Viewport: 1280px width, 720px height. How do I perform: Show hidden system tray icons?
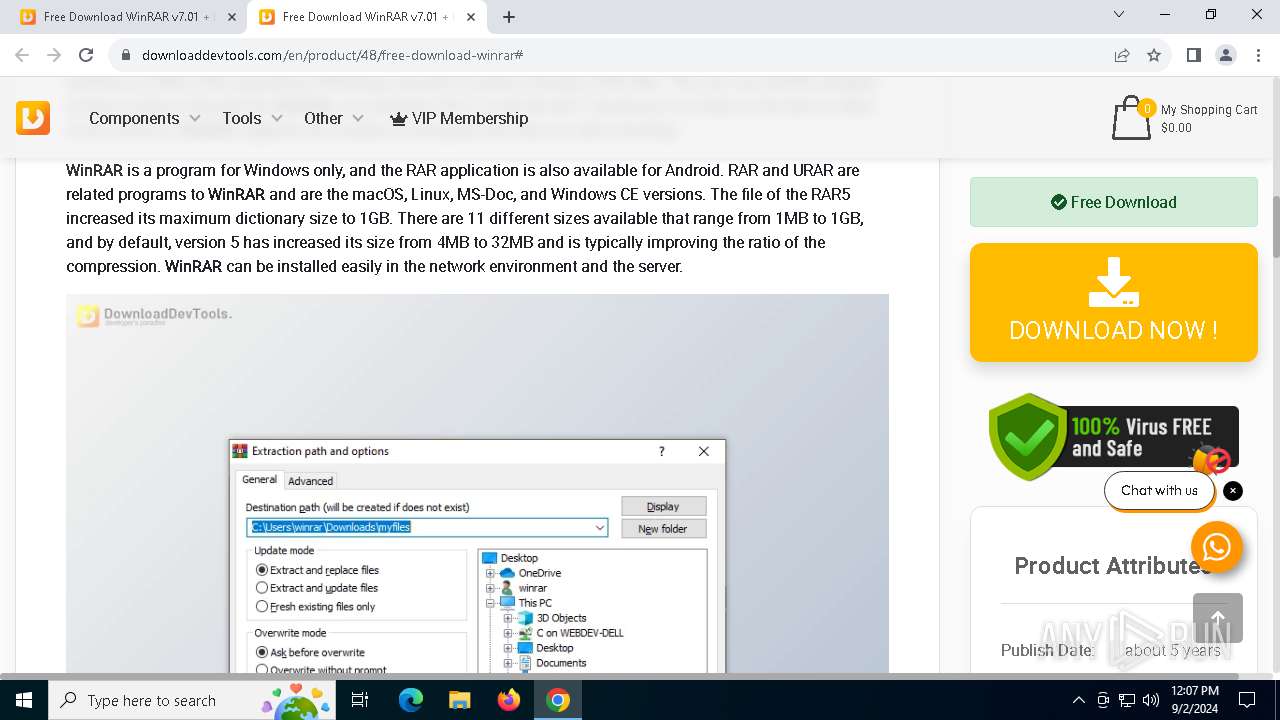click(x=1078, y=700)
